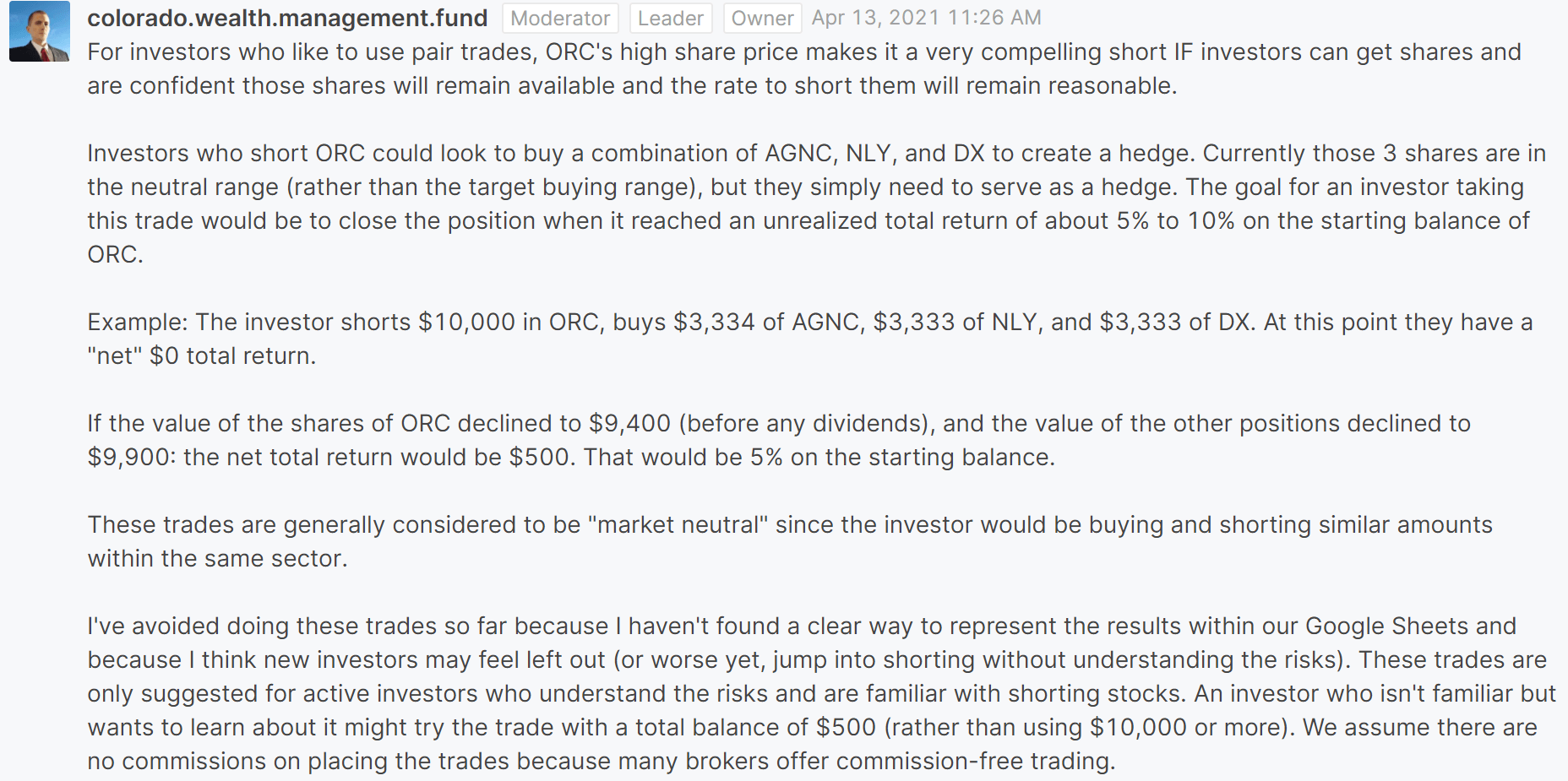Viewport: 1568px width, 781px height.
Task: Click the text 'within the same sector.'
Action: point(217,558)
